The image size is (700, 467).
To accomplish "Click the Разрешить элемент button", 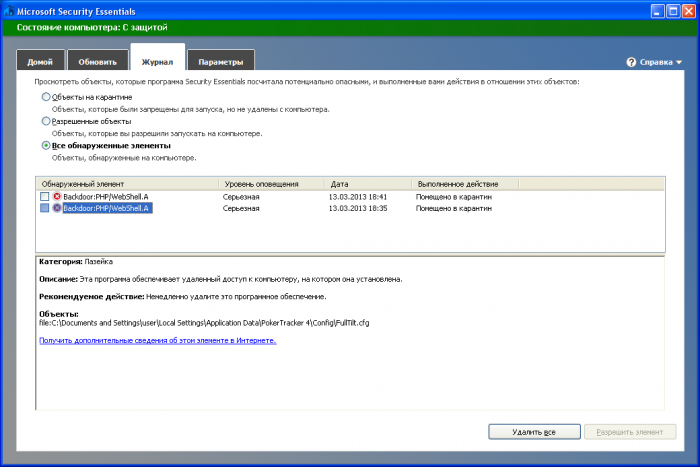I will pos(630,432).
